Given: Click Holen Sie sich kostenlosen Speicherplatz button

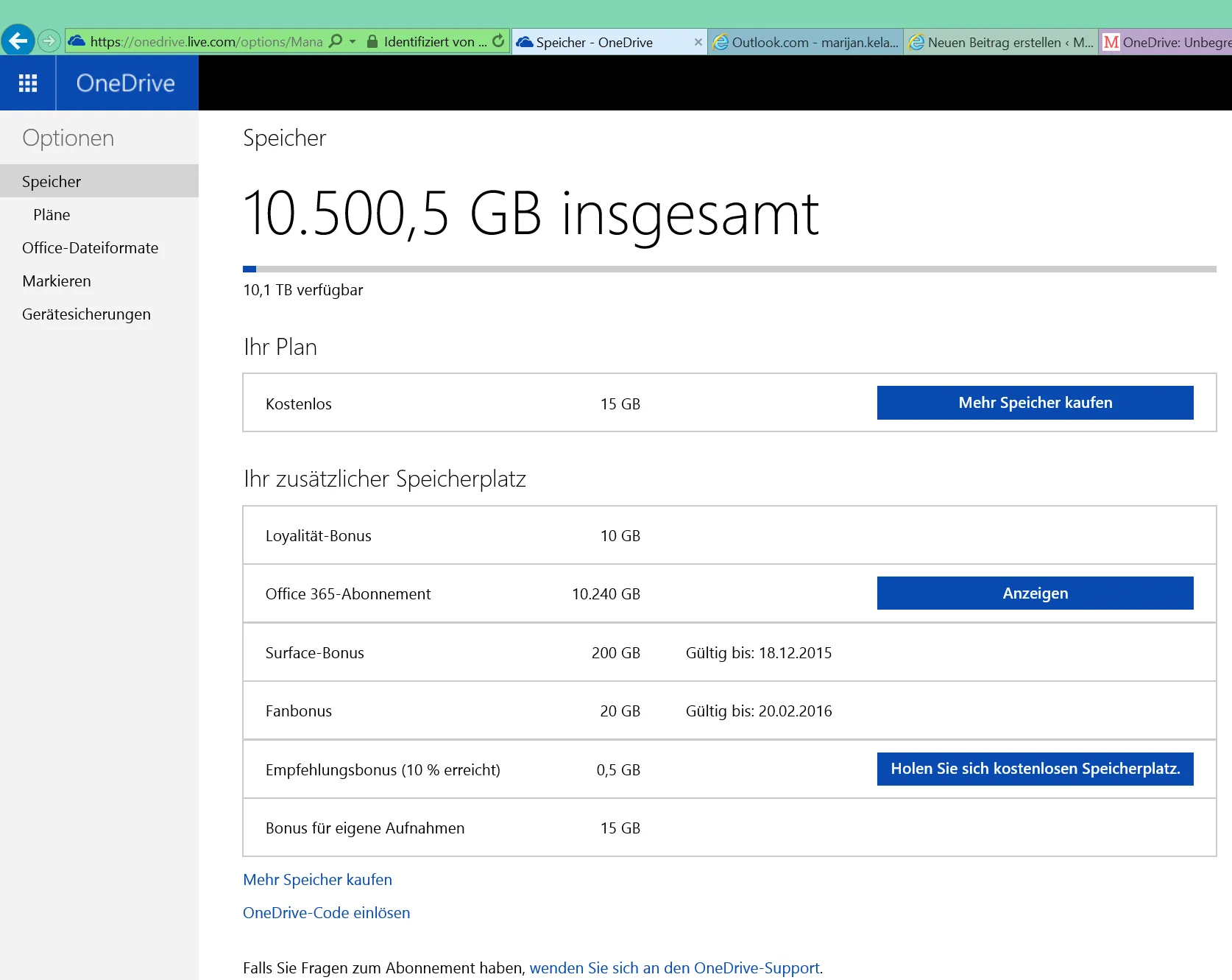Looking at the screenshot, I should pyautogui.click(x=1035, y=769).
